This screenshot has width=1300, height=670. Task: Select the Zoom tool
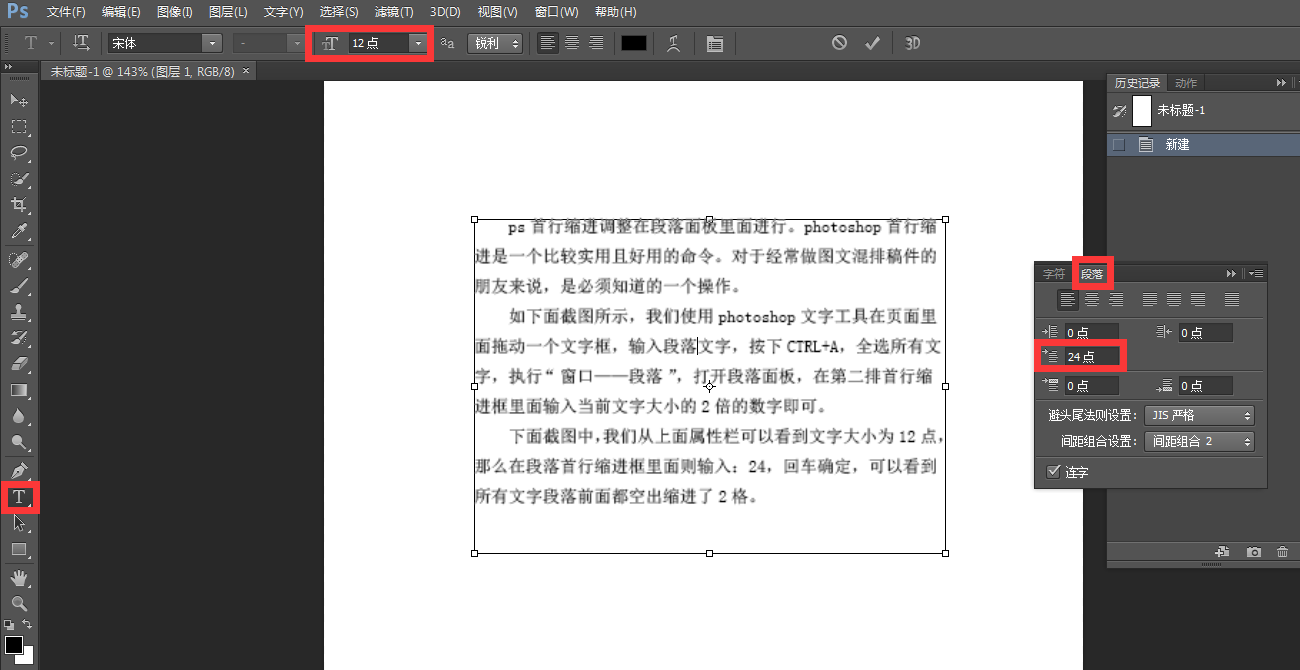tap(18, 604)
